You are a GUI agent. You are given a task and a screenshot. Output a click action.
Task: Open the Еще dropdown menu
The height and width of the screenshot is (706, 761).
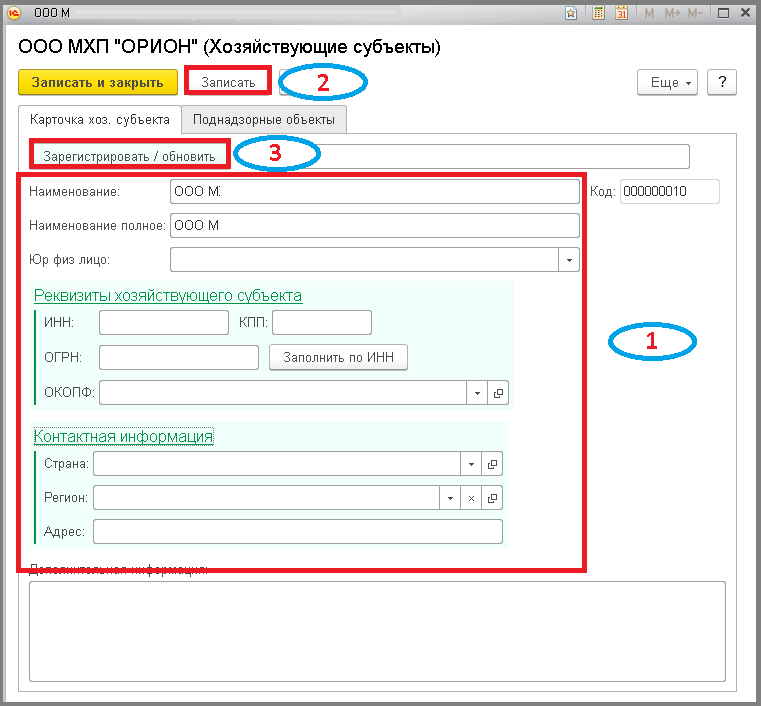pyautogui.click(x=667, y=82)
